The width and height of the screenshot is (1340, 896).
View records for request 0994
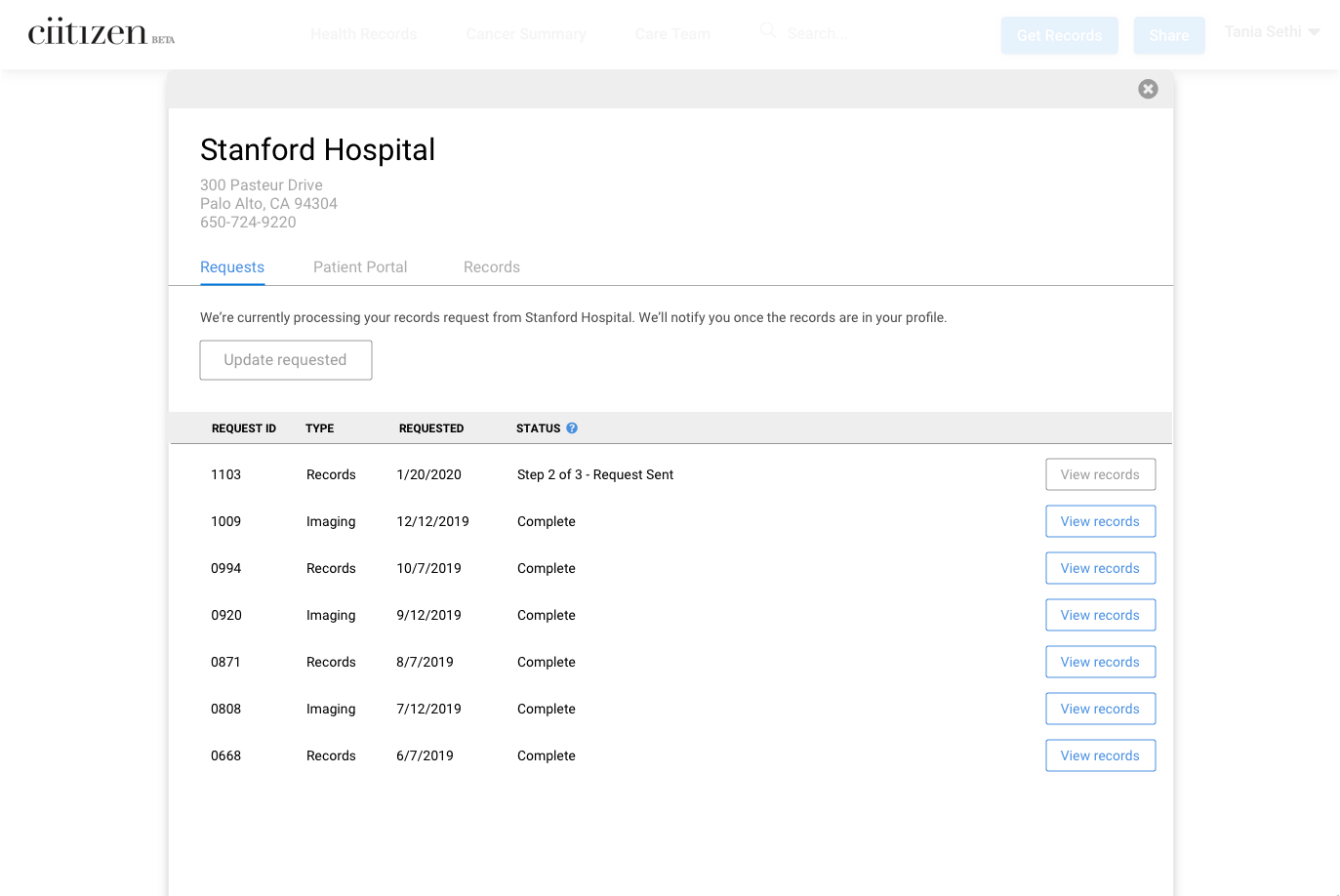(1100, 568)
